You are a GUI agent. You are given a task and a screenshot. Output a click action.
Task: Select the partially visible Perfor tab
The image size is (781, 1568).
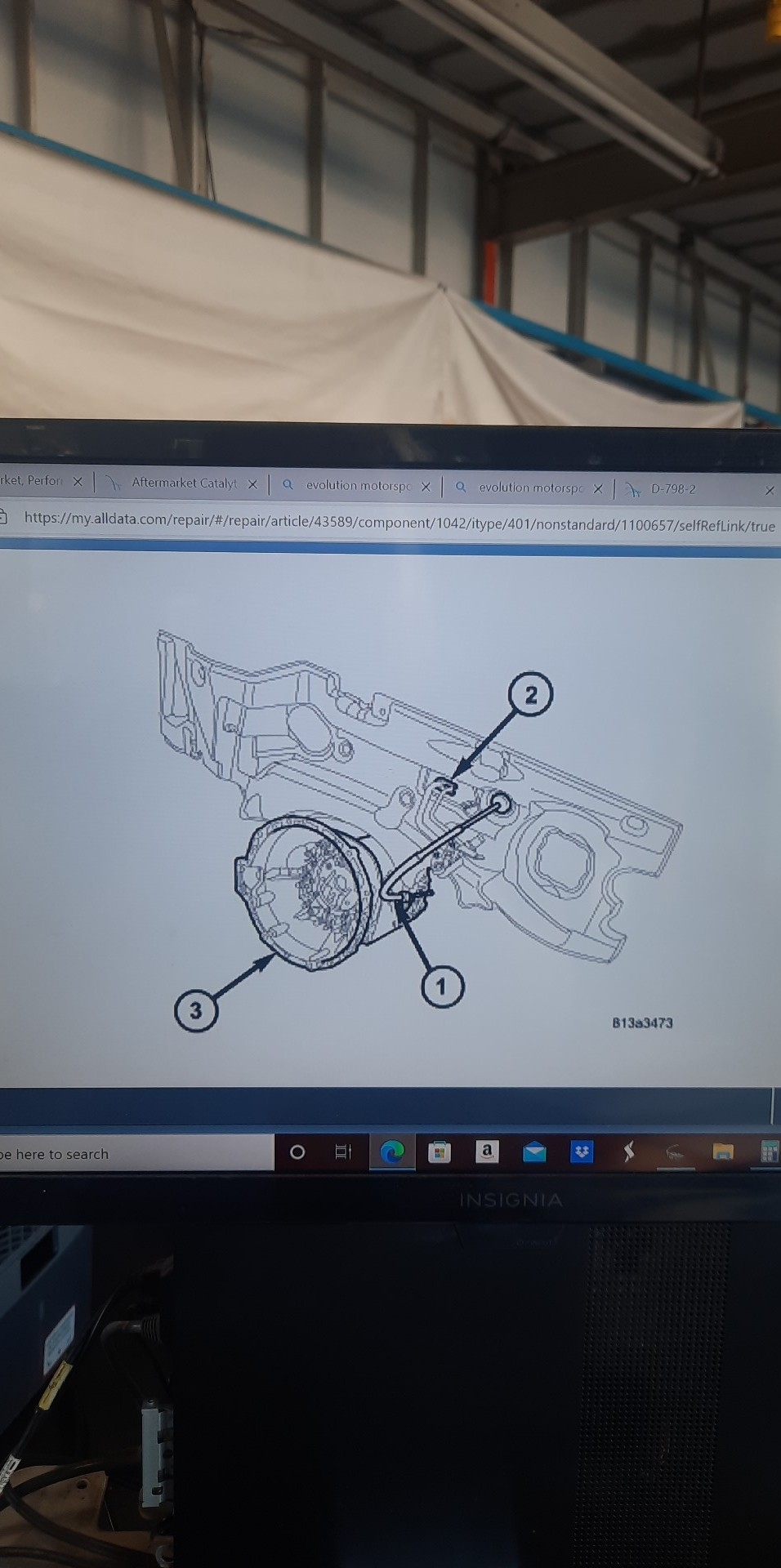(x=31, y=480)
